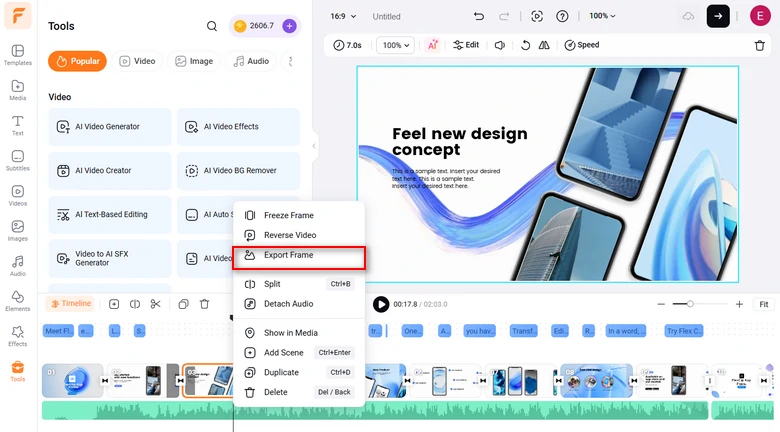Click the pink AI sparkle icon
This screenshot has width=780, height=432.
[x=433, y=45]
